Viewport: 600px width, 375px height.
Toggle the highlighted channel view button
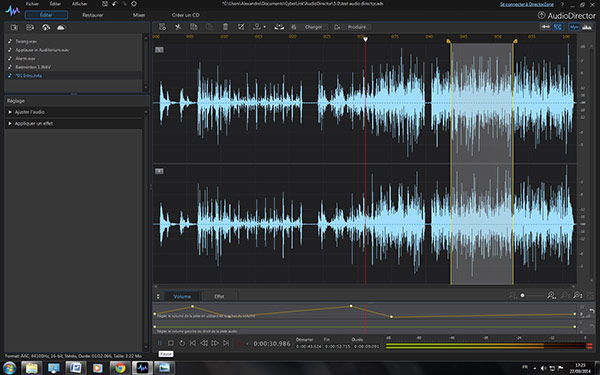coord(558,27)
